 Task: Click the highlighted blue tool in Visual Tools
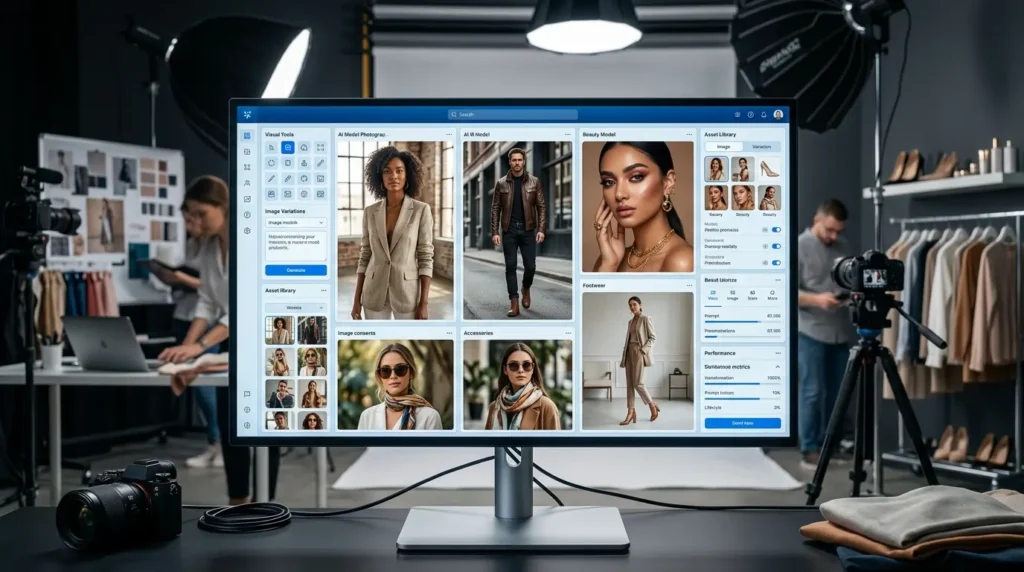coord(287,148)
